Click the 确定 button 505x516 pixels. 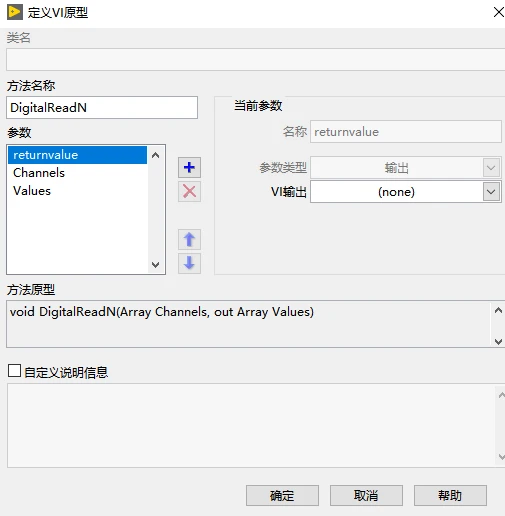(282, 495)
